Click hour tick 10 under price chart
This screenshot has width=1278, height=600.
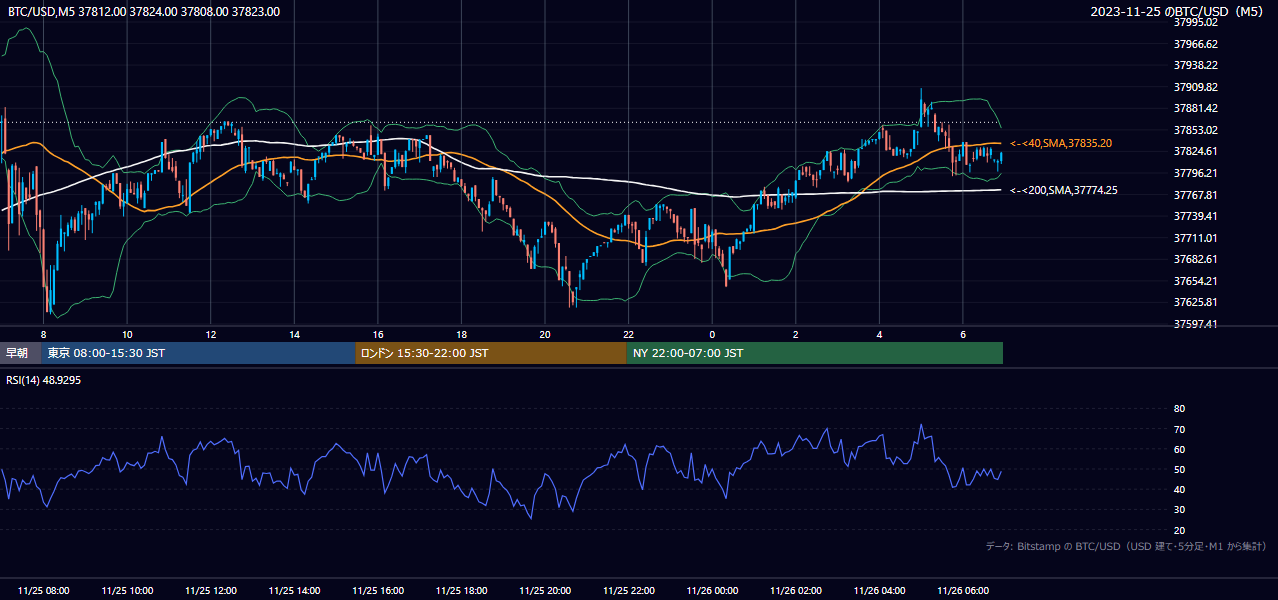click(127, 334)
